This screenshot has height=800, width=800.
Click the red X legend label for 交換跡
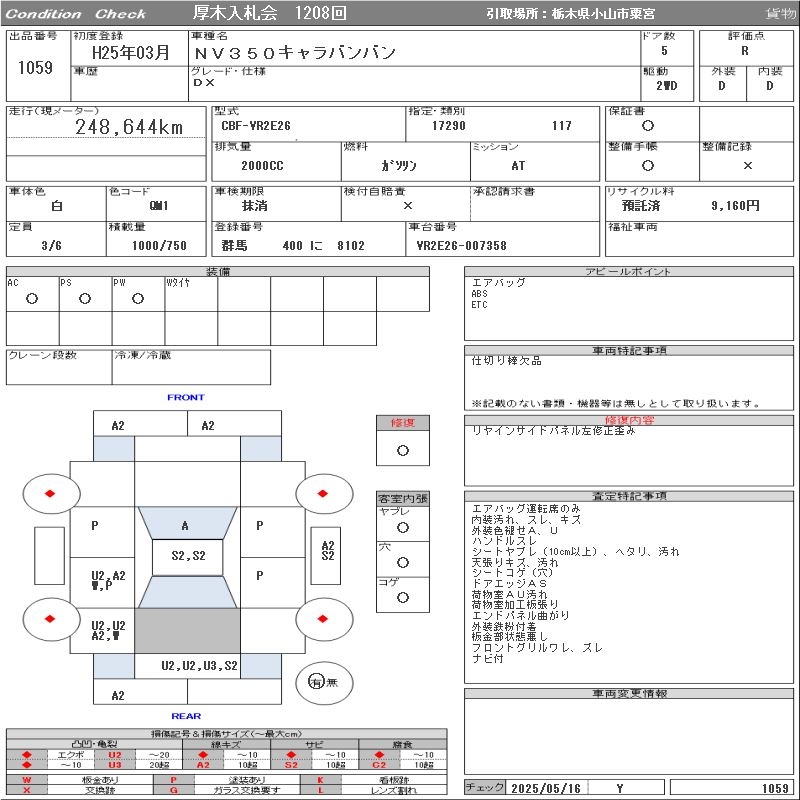click(27, 790)
